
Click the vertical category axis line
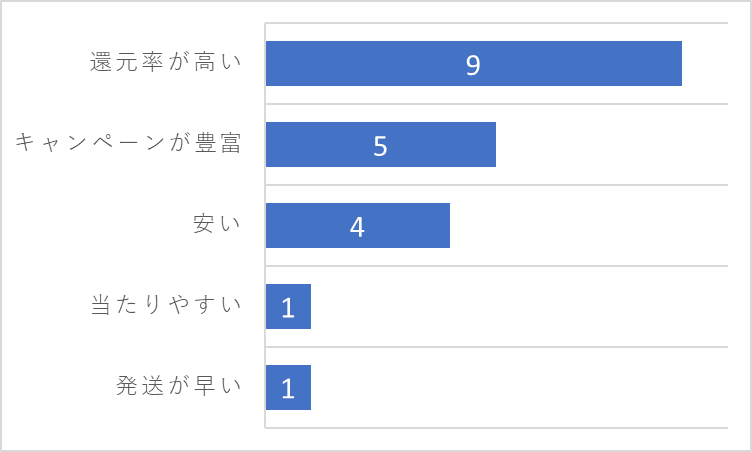pos(265,226)
